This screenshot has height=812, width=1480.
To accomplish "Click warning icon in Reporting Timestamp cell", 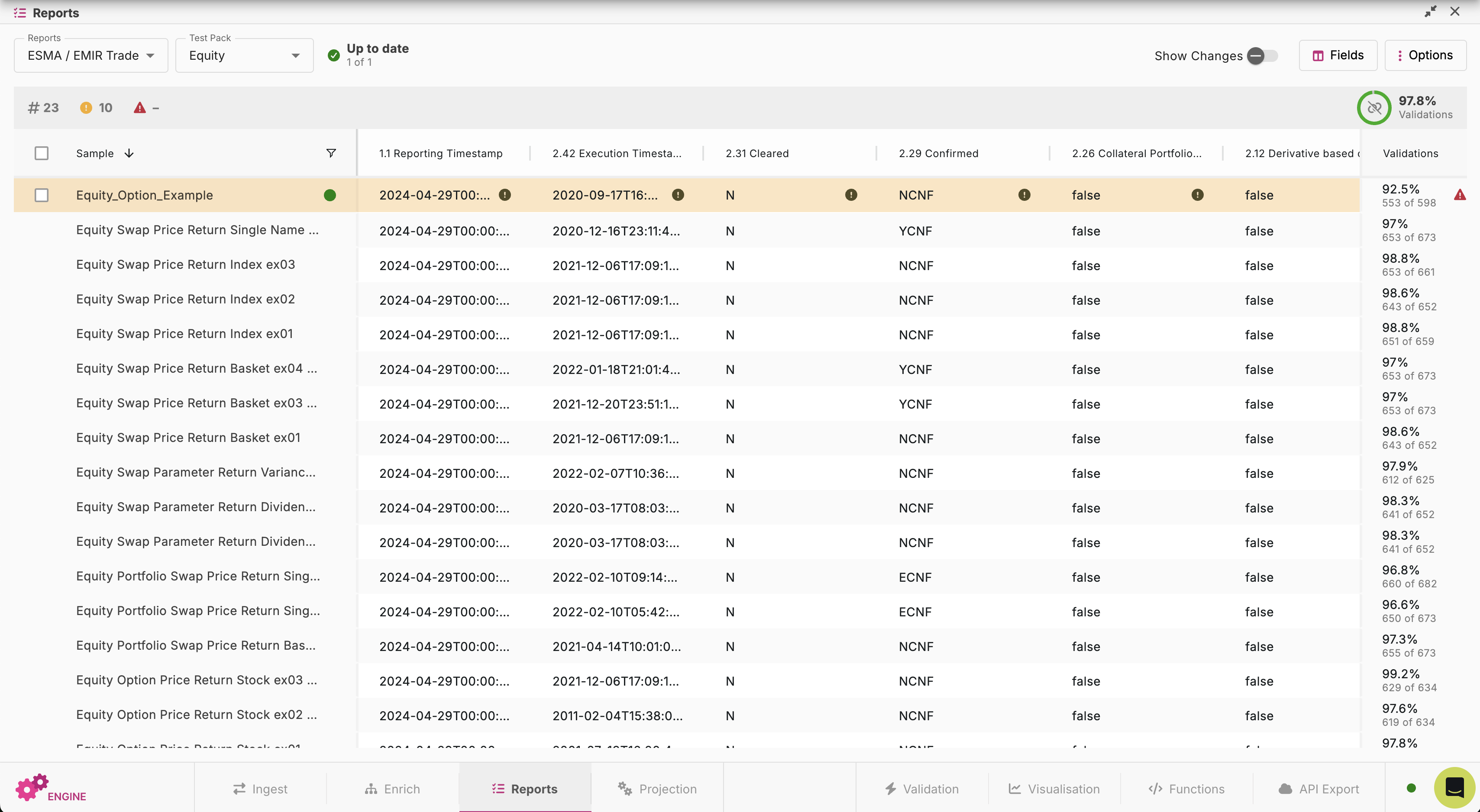I will point(504,195).
